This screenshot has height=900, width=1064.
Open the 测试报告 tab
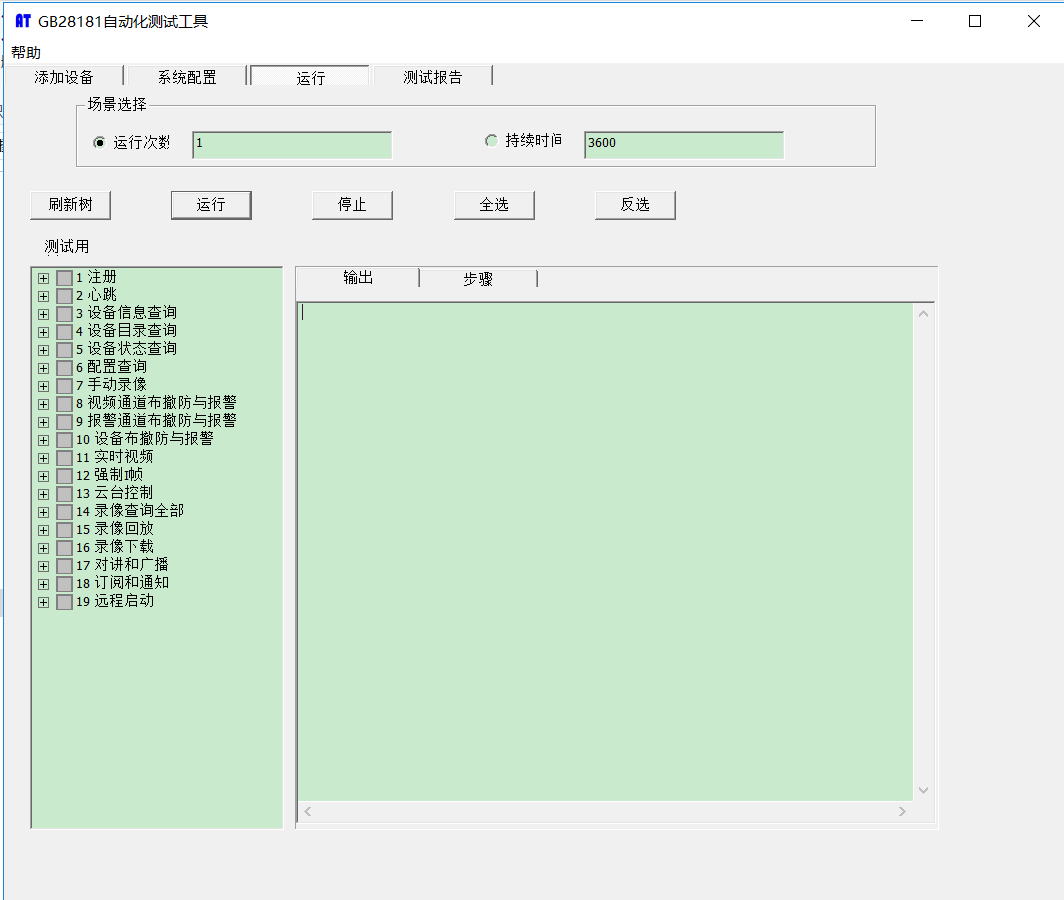click(432, 77)
